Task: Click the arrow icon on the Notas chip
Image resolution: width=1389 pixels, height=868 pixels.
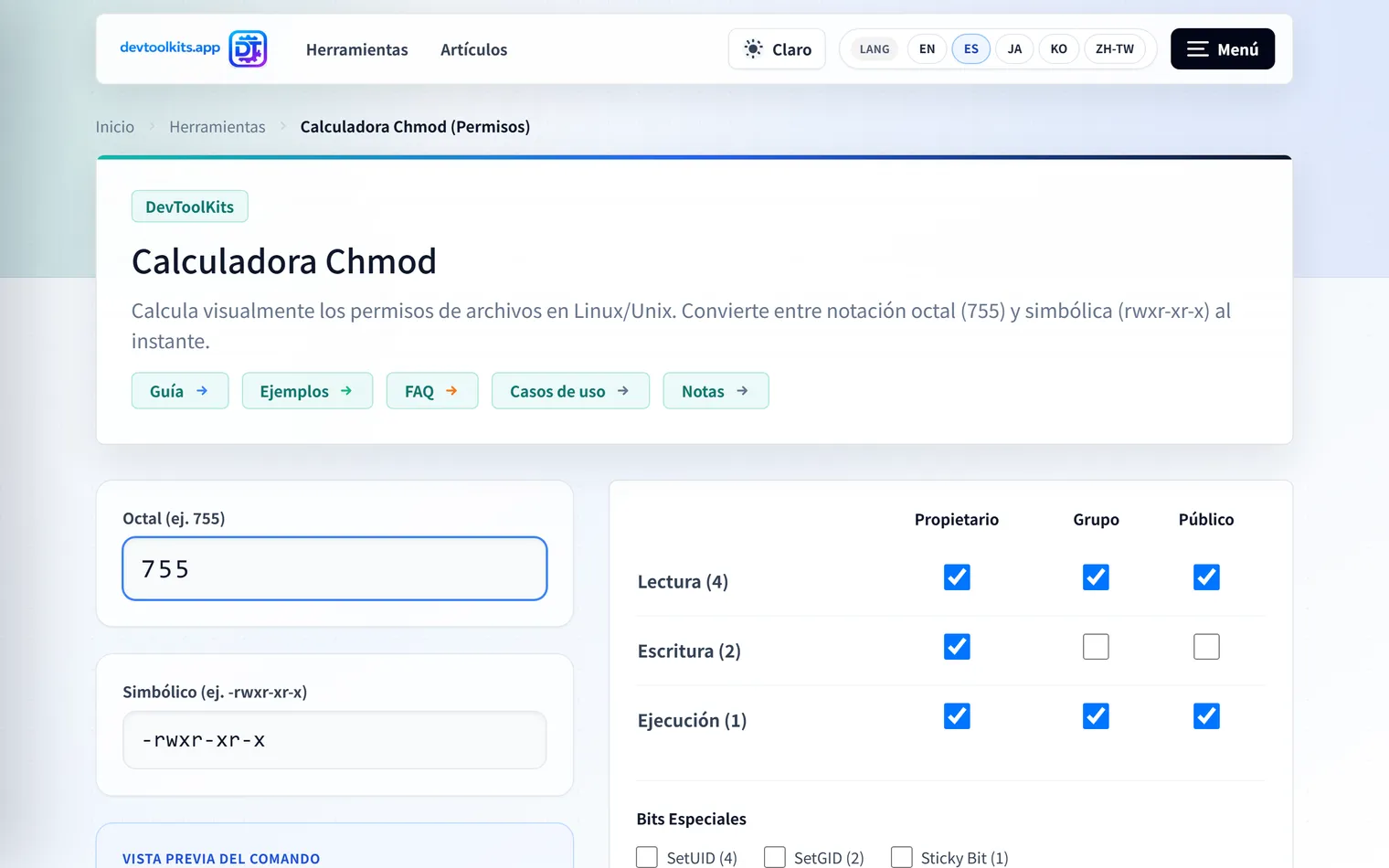Action: click(x=742, y=391)
